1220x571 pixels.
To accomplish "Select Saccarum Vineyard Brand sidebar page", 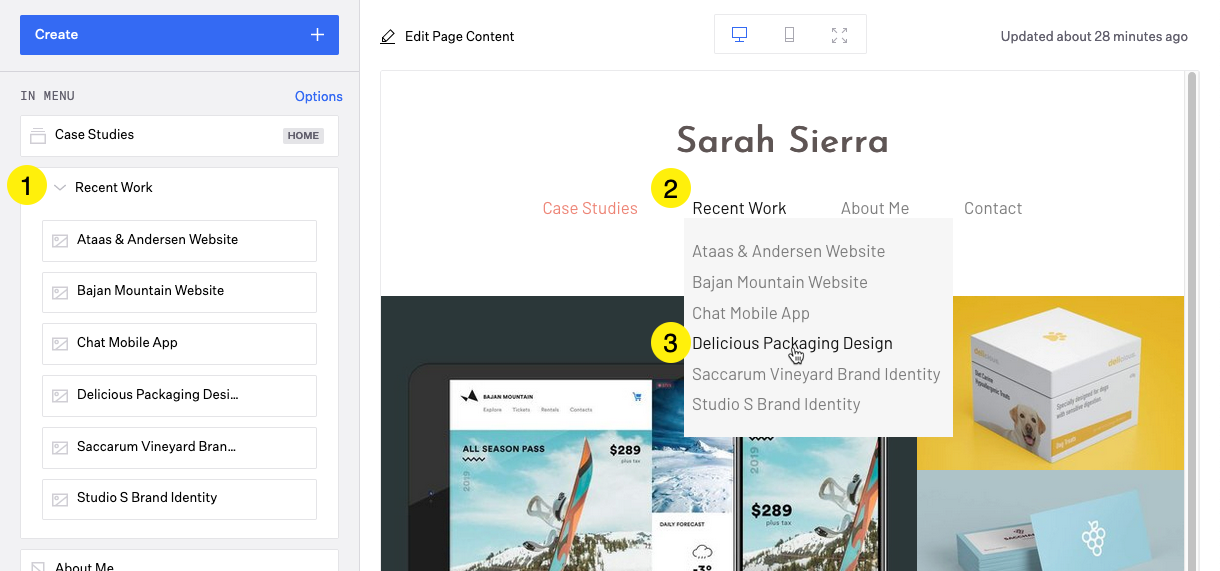I will (179, 448).
